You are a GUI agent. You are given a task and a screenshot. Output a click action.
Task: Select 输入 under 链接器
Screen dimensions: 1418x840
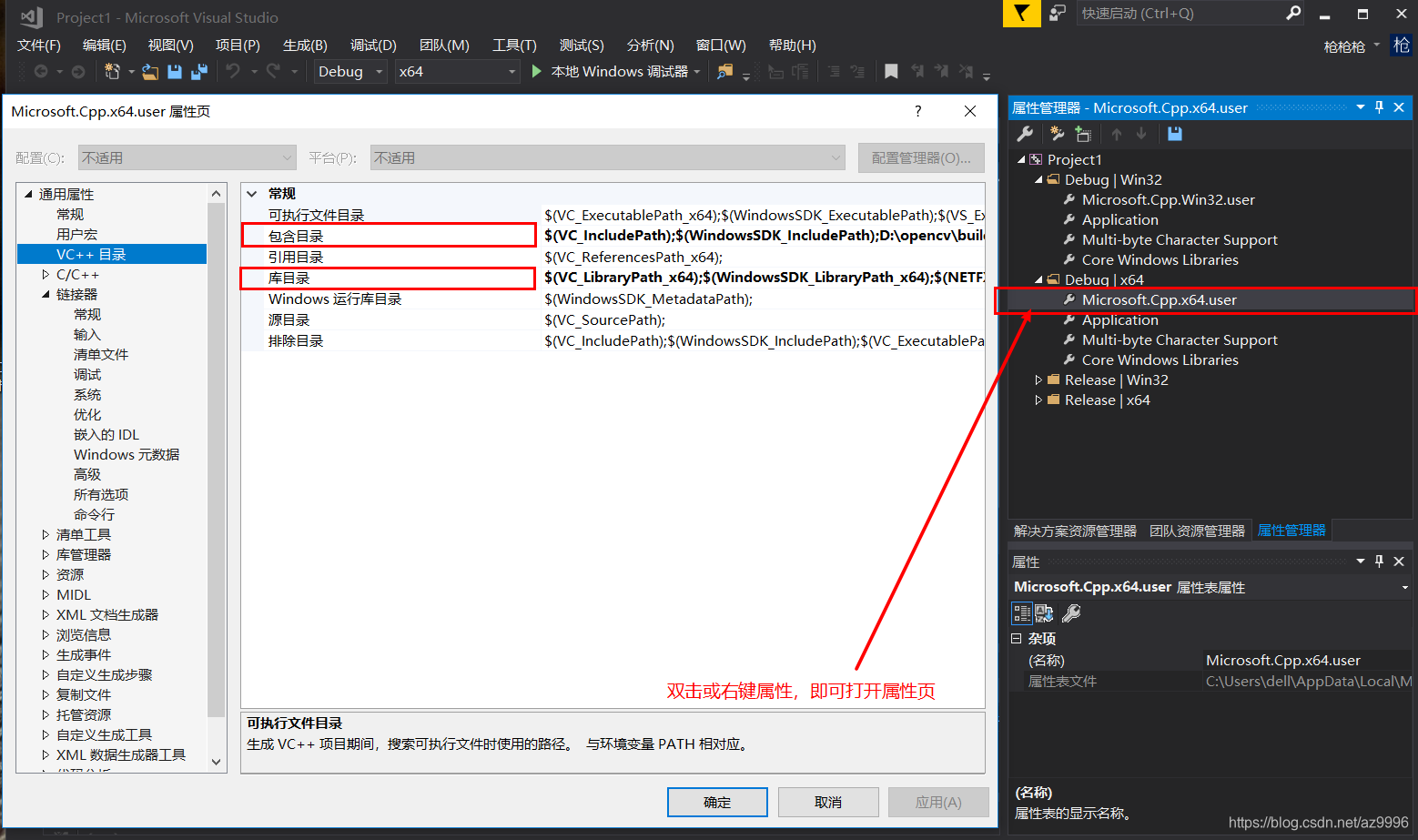pos(87,334)
